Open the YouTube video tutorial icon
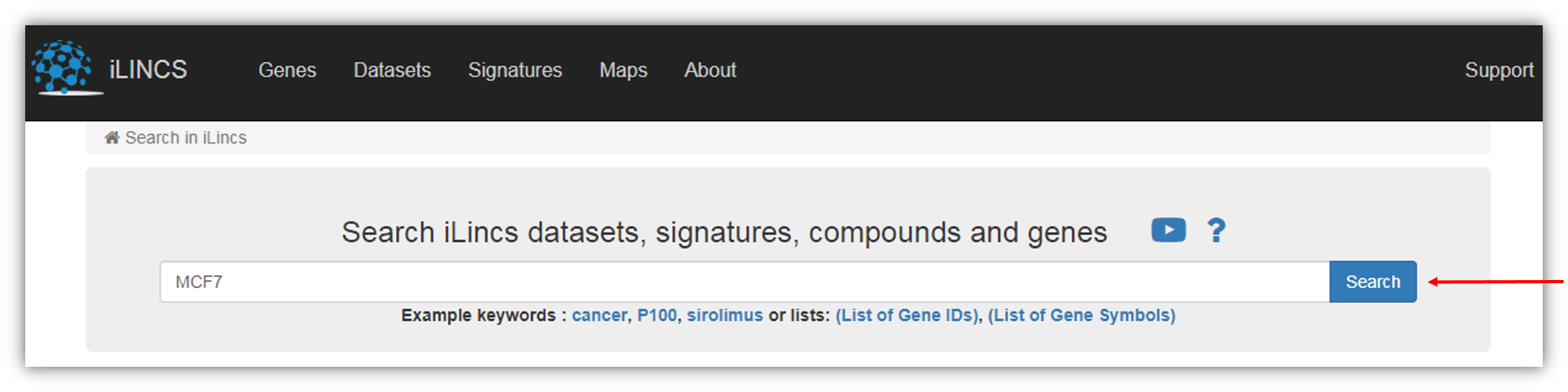The width and height of the screenshot is (1568, 392). pos(1168,230)
